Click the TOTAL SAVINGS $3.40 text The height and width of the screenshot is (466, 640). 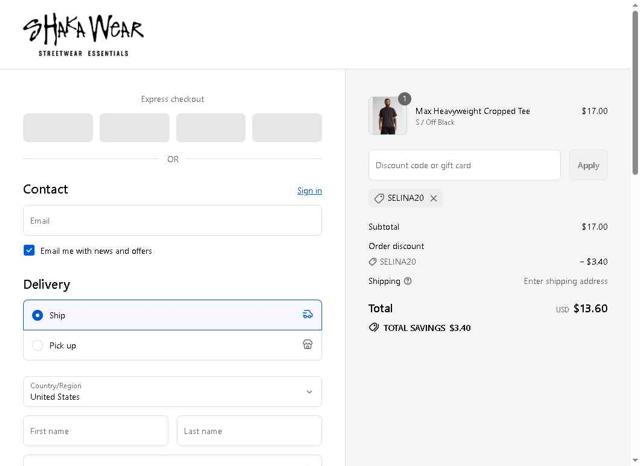(x=427, y=328)
